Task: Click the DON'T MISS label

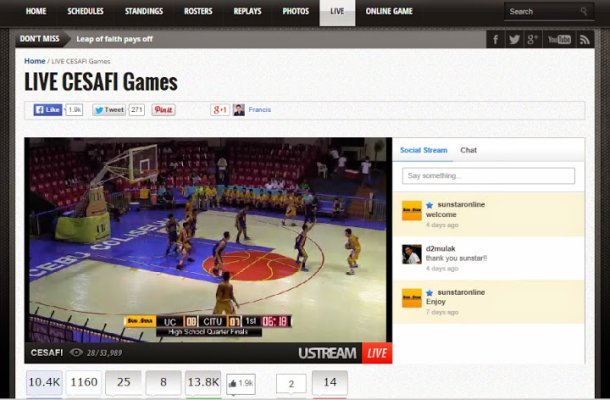Action: click(40, 39)
